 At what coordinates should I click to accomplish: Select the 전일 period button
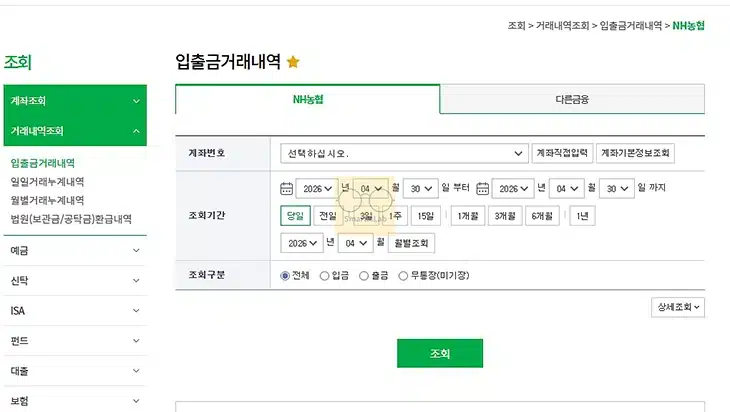point(328,216)
